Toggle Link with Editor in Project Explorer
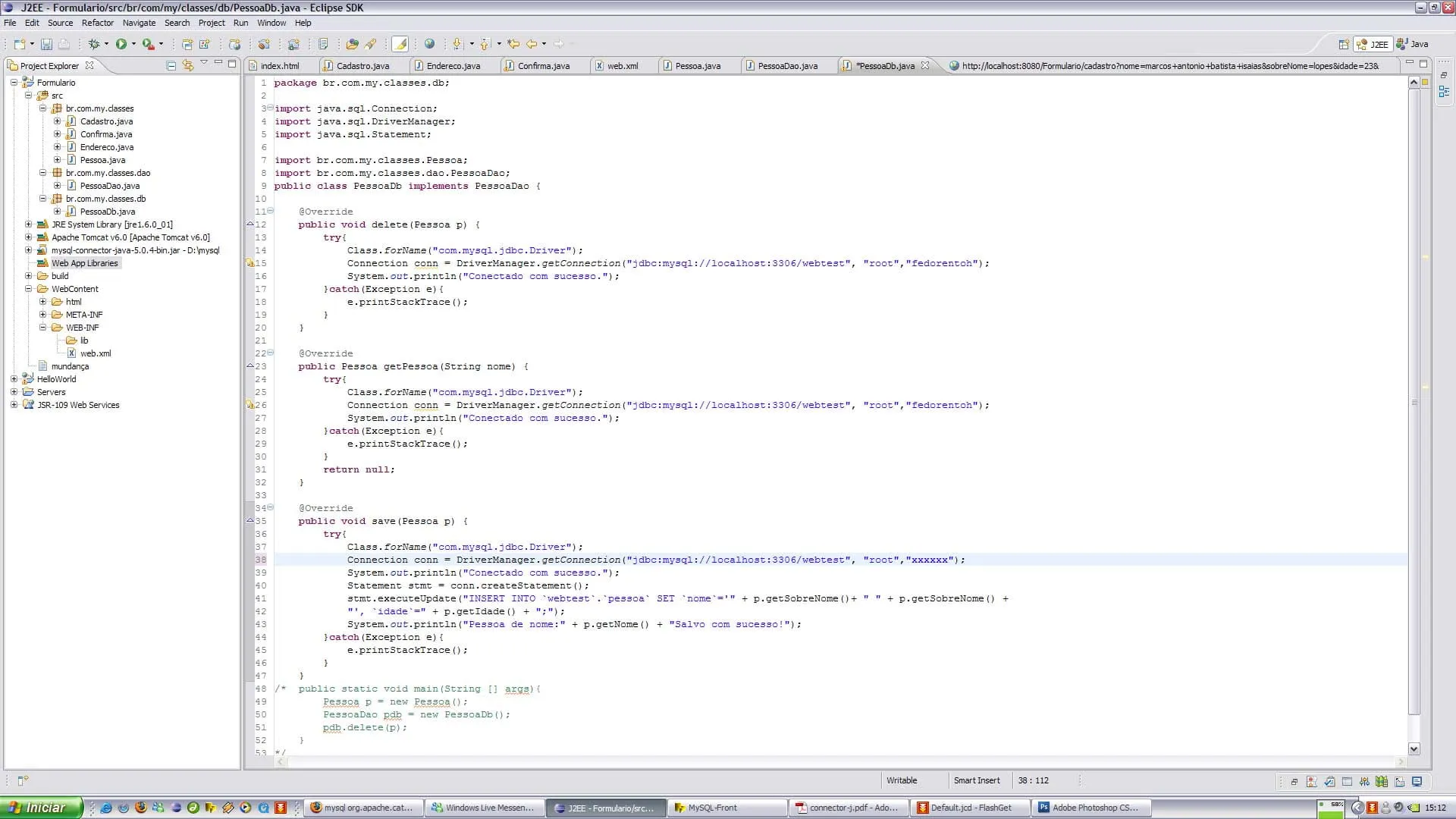This screenshot has height=819, width=1456. pyautogui.click(x=187, y=66)
